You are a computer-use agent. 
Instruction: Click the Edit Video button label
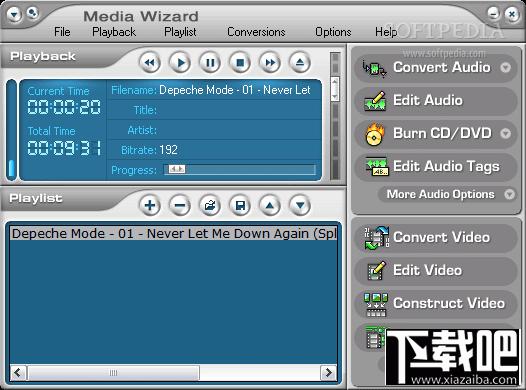(x=427, y=270)
